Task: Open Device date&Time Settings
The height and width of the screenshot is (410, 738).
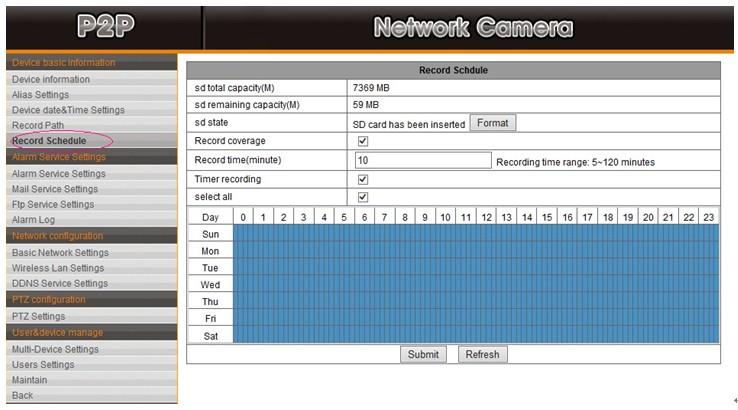Action: (68, 110)
